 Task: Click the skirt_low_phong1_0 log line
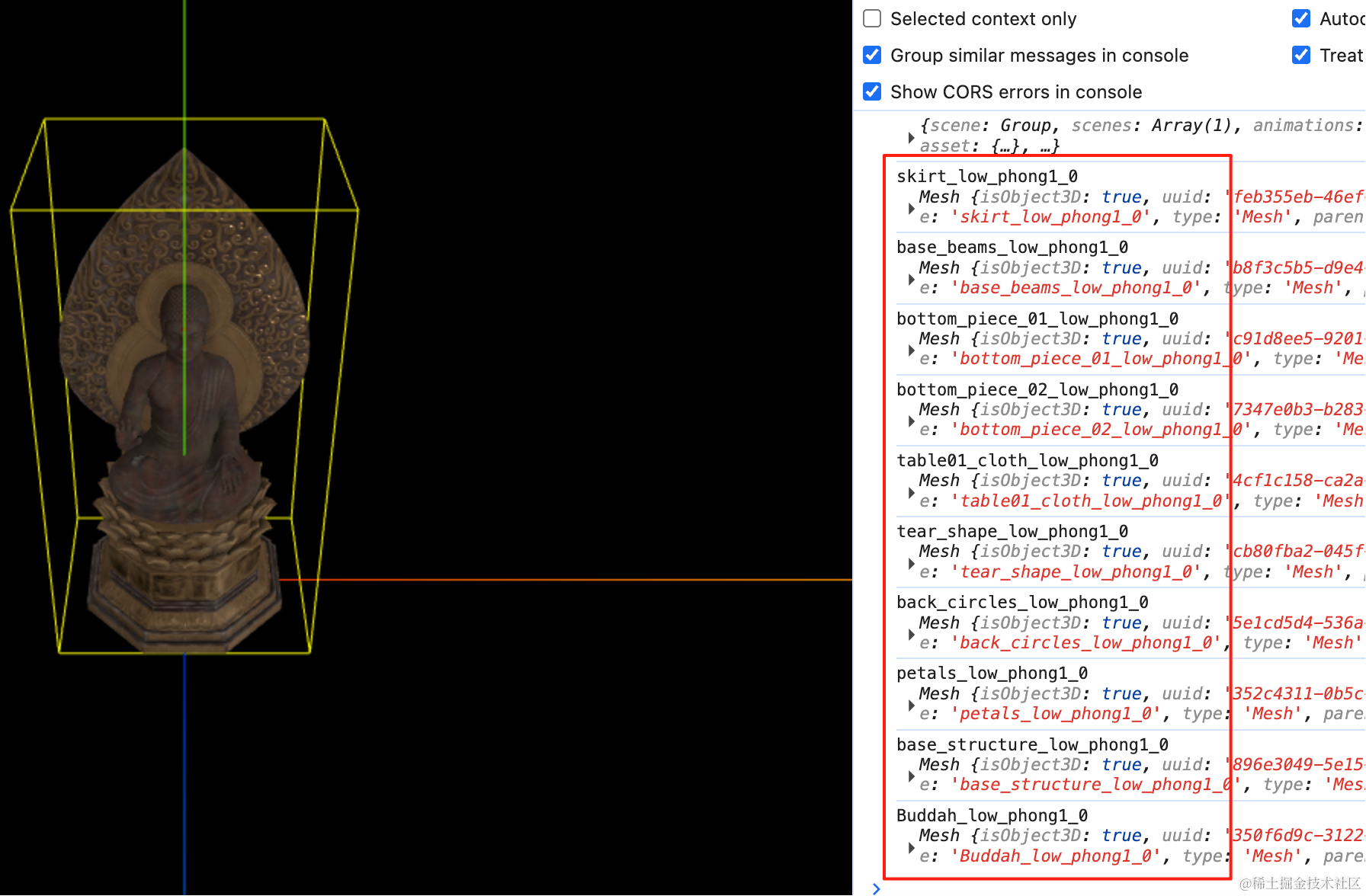[987, 177]
